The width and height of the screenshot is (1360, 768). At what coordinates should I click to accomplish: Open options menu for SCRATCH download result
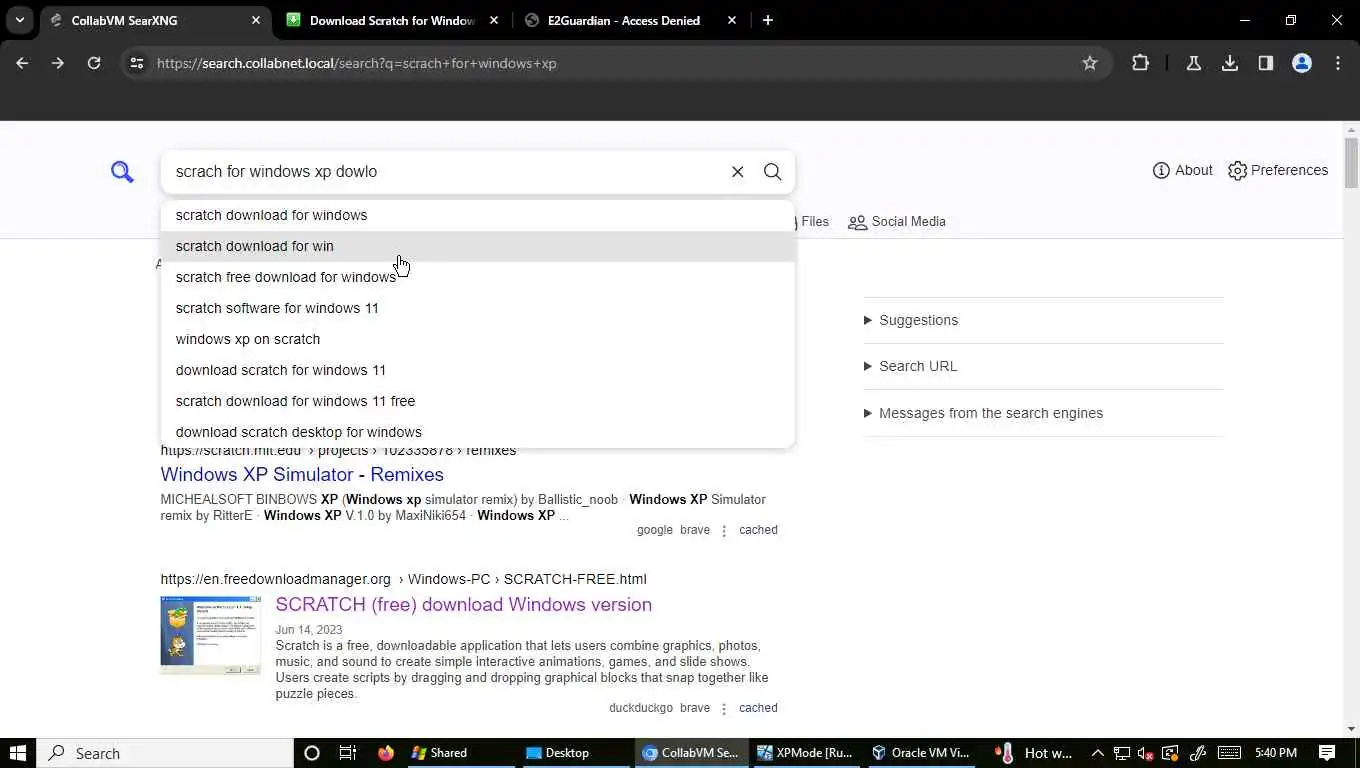click(x=724, y=708)
